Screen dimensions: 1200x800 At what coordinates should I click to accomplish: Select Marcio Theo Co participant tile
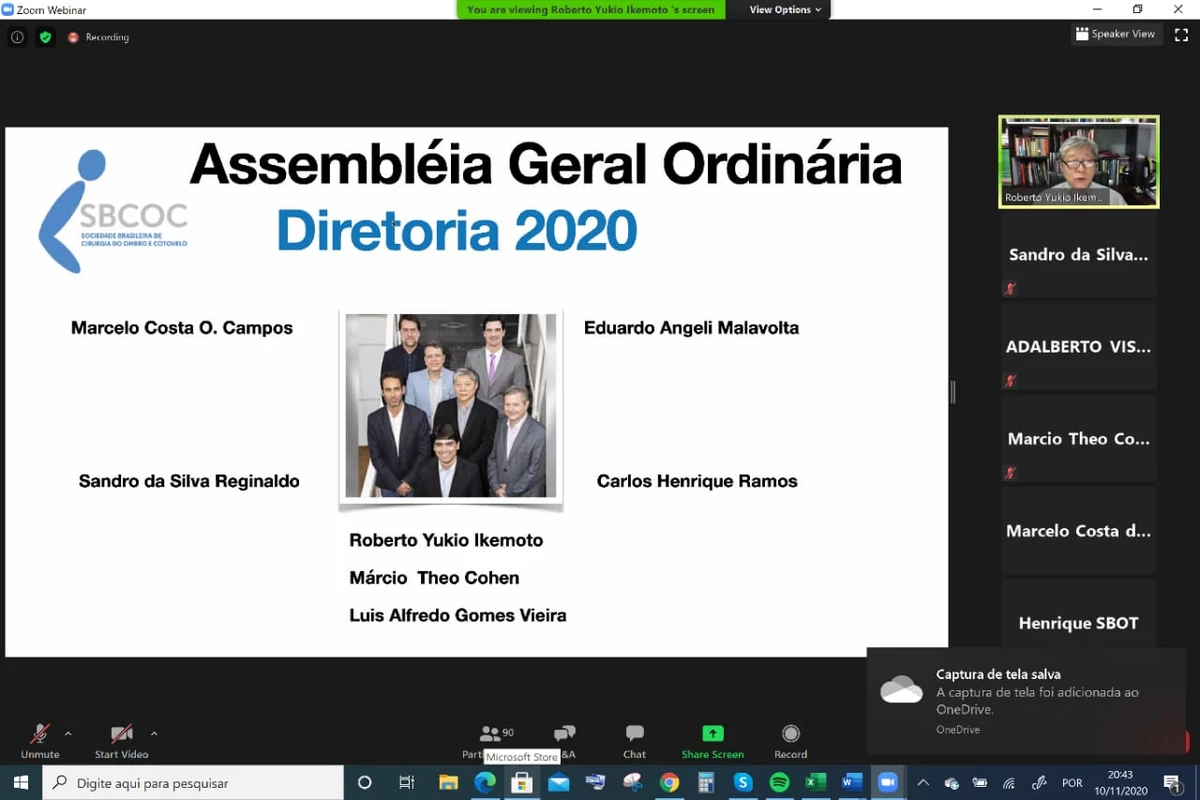(1079, 439)
